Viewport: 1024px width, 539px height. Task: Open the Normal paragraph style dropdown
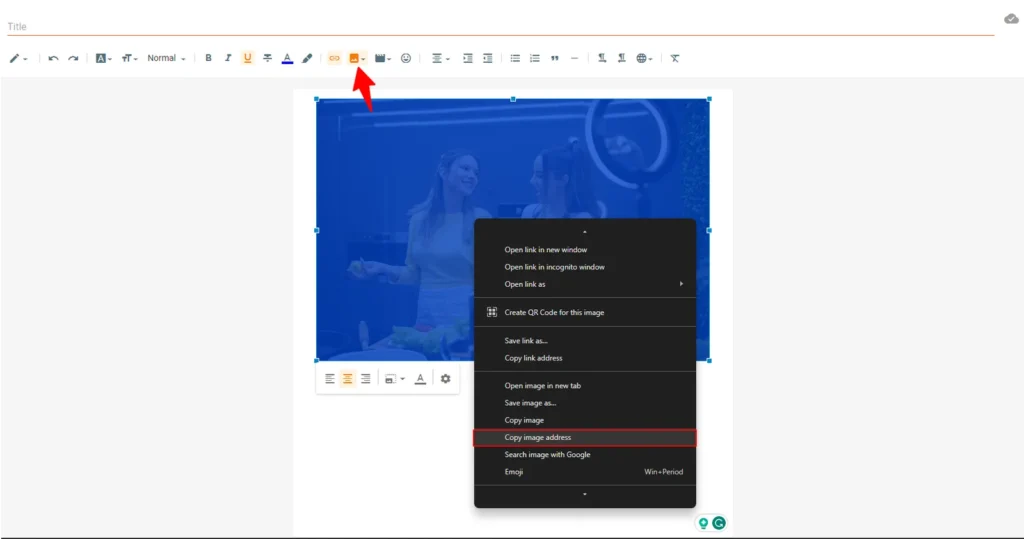point(166,58)
